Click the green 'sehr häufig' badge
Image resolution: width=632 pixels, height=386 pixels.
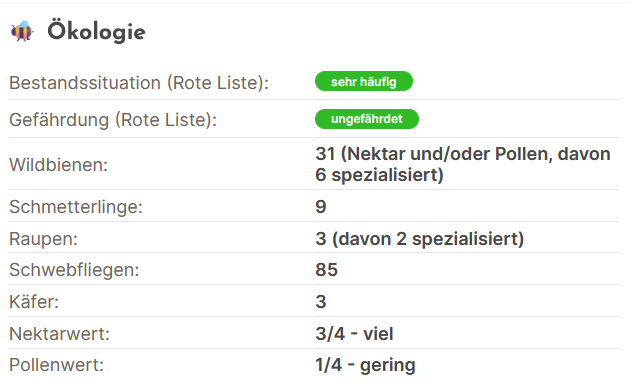click(x=364, y=81)
